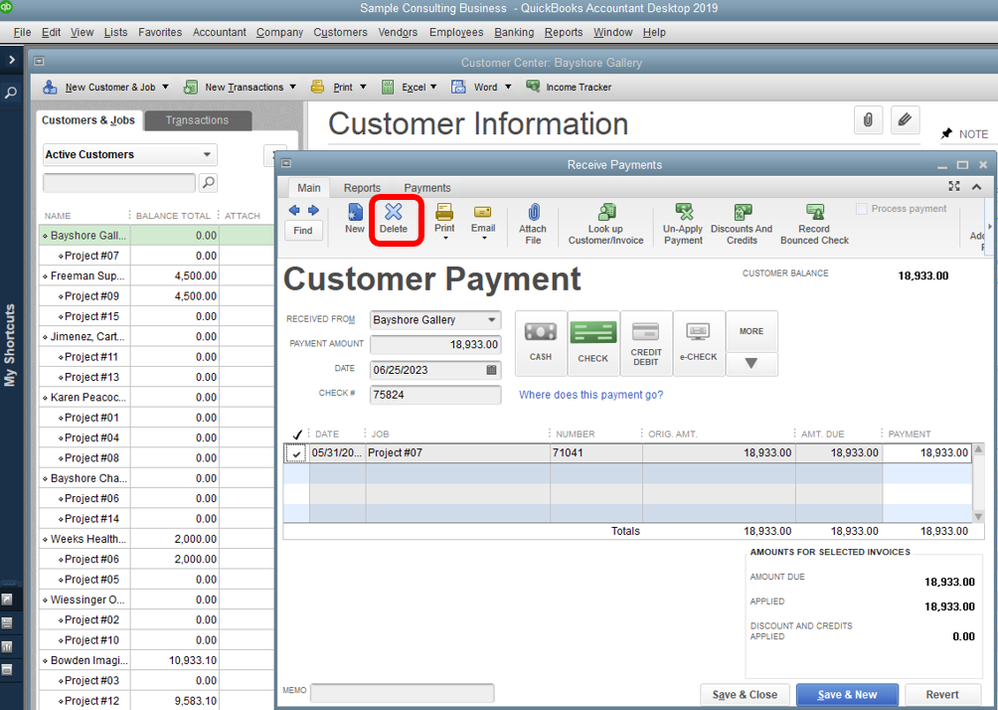
Task: Click the Save & Close button
Action: click(745, 695)
